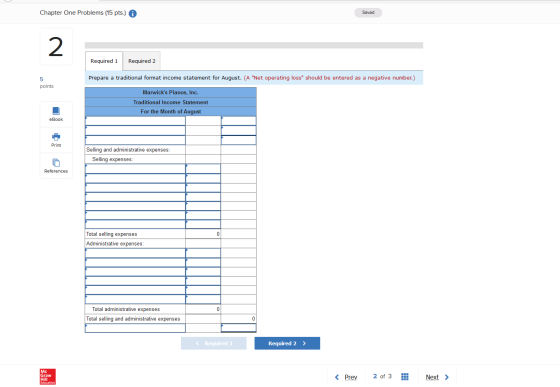Viewport: 560px width, 387px height.
Task: Open the info icon beside Chapter One Problems
Action: tap(132, 14)
